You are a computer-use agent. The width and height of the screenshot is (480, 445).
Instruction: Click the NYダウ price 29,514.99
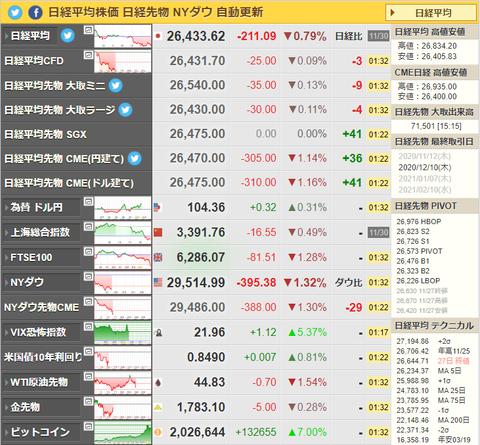196,283
